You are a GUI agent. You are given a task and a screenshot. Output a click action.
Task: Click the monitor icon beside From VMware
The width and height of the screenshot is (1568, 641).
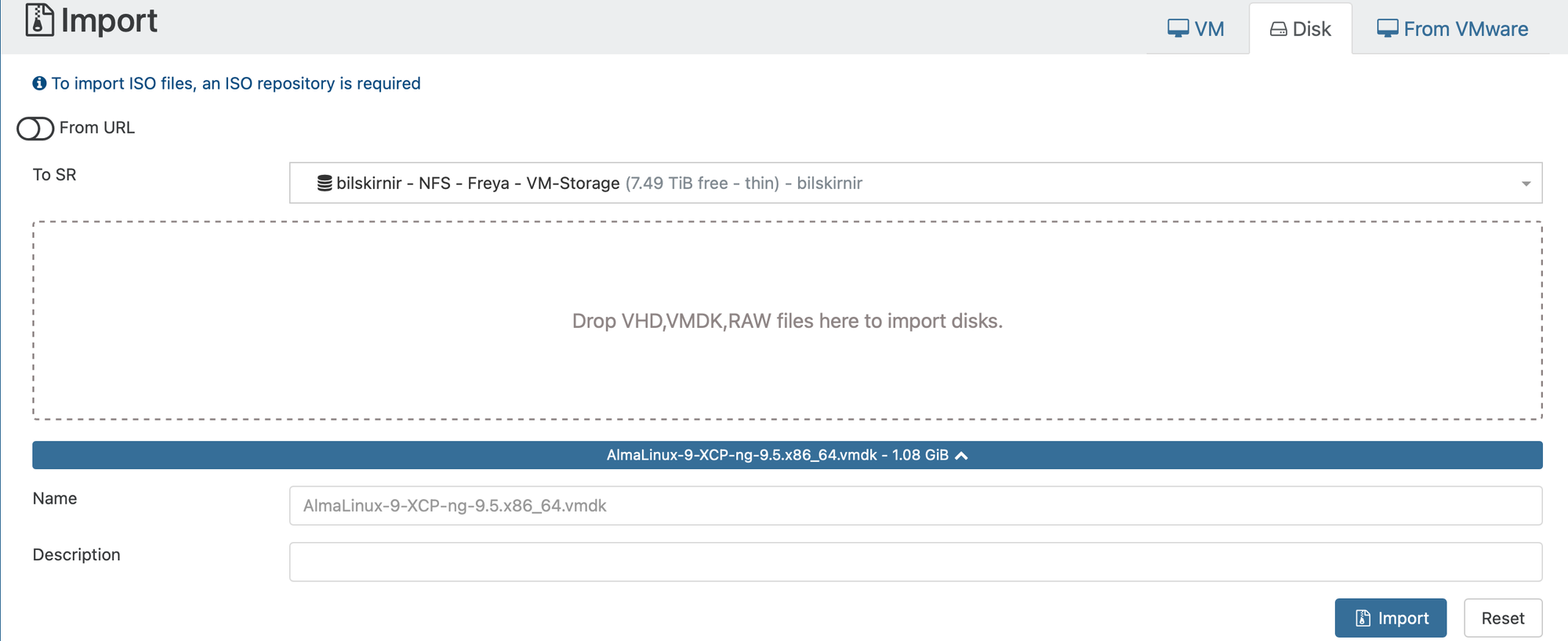coord(1387,29)
